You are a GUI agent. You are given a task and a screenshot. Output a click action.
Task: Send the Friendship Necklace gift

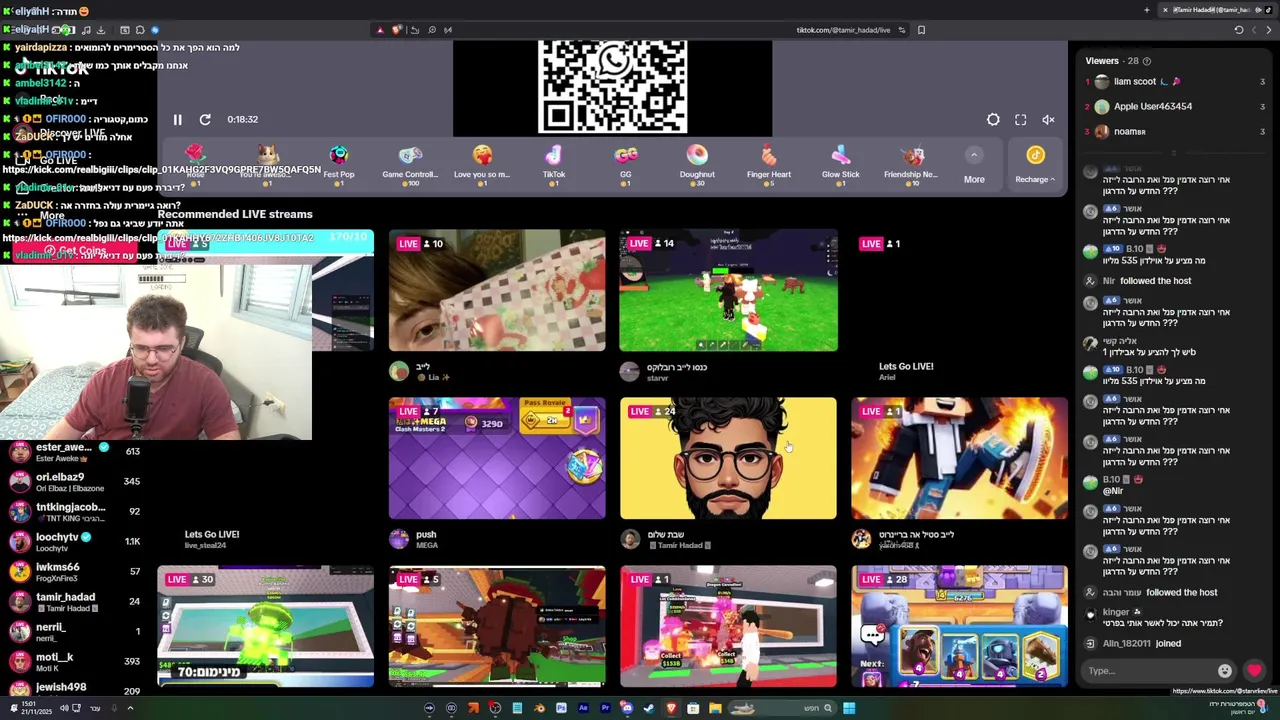[x=911, y=165]
